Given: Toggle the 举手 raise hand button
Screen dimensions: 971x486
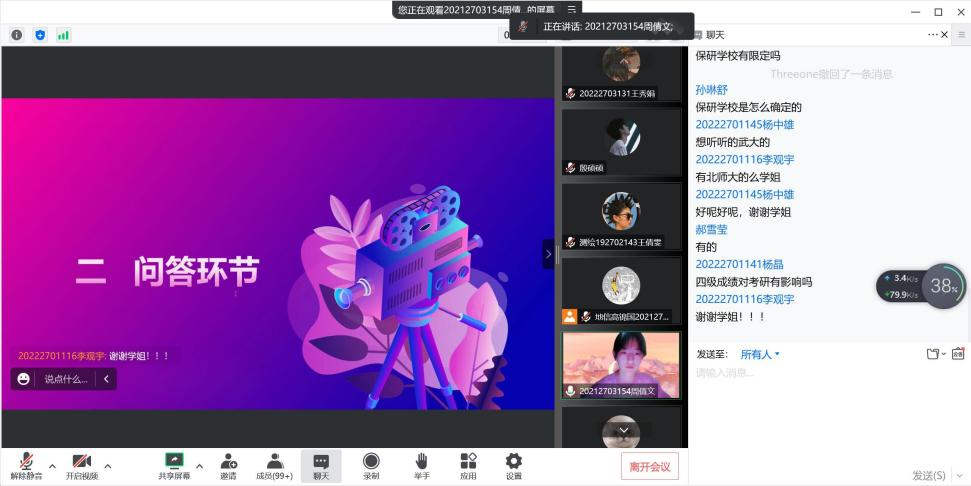Looking at the screenshot, I should [x=421, y=465].
